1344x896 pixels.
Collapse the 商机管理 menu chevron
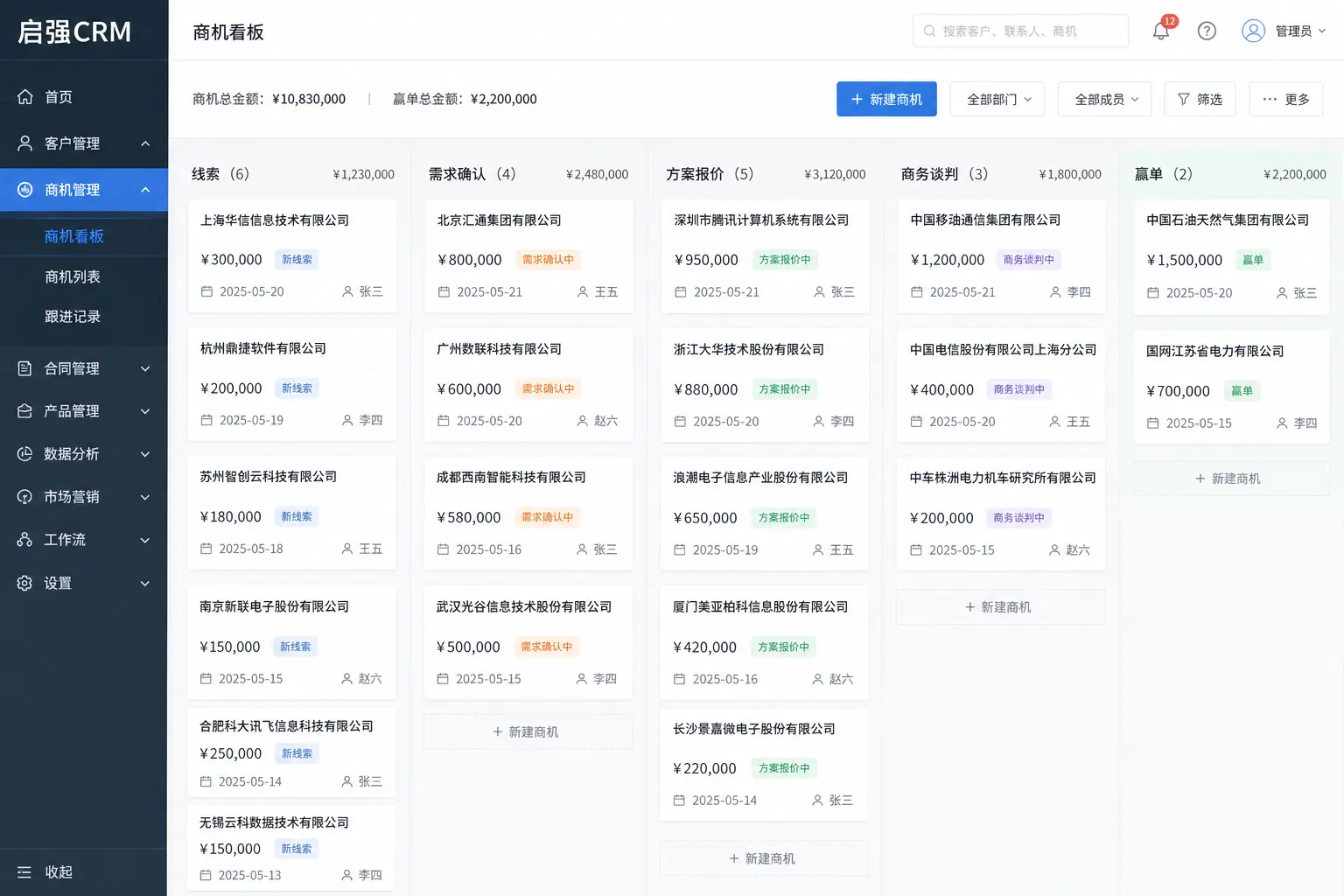coord(145,189)
